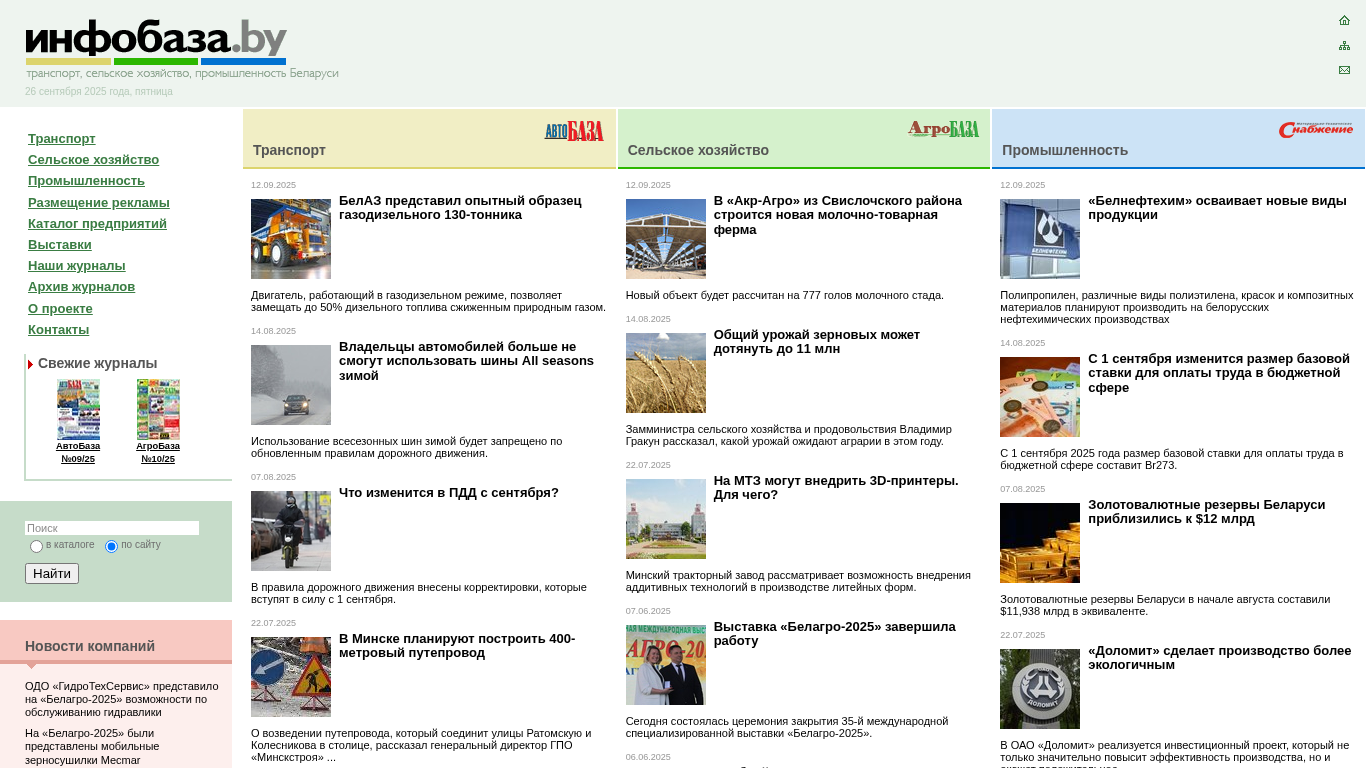The width and height of the screenshot is (1366, 768).
Task: Click the banknotes and coins thumbnail
Action: tap(1040, 397)
